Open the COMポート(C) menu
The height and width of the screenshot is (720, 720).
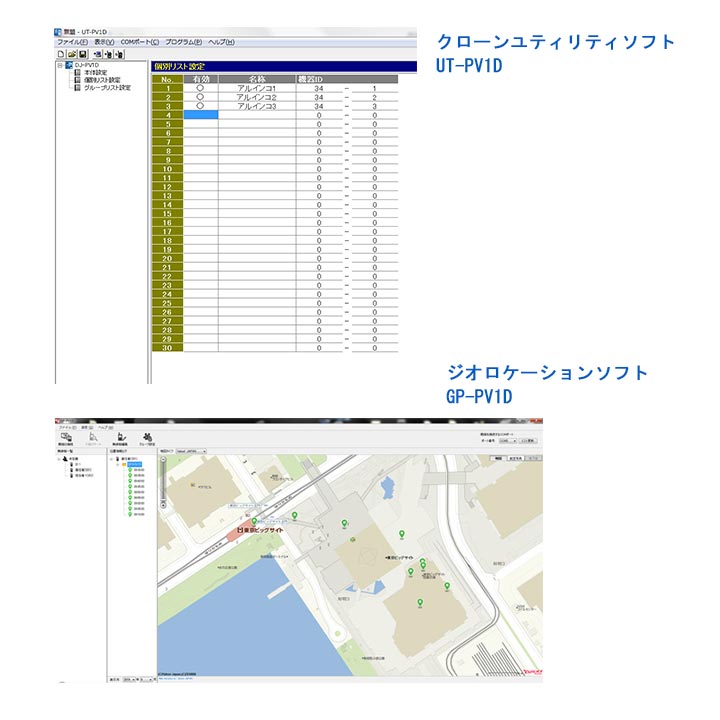(140, 42)
